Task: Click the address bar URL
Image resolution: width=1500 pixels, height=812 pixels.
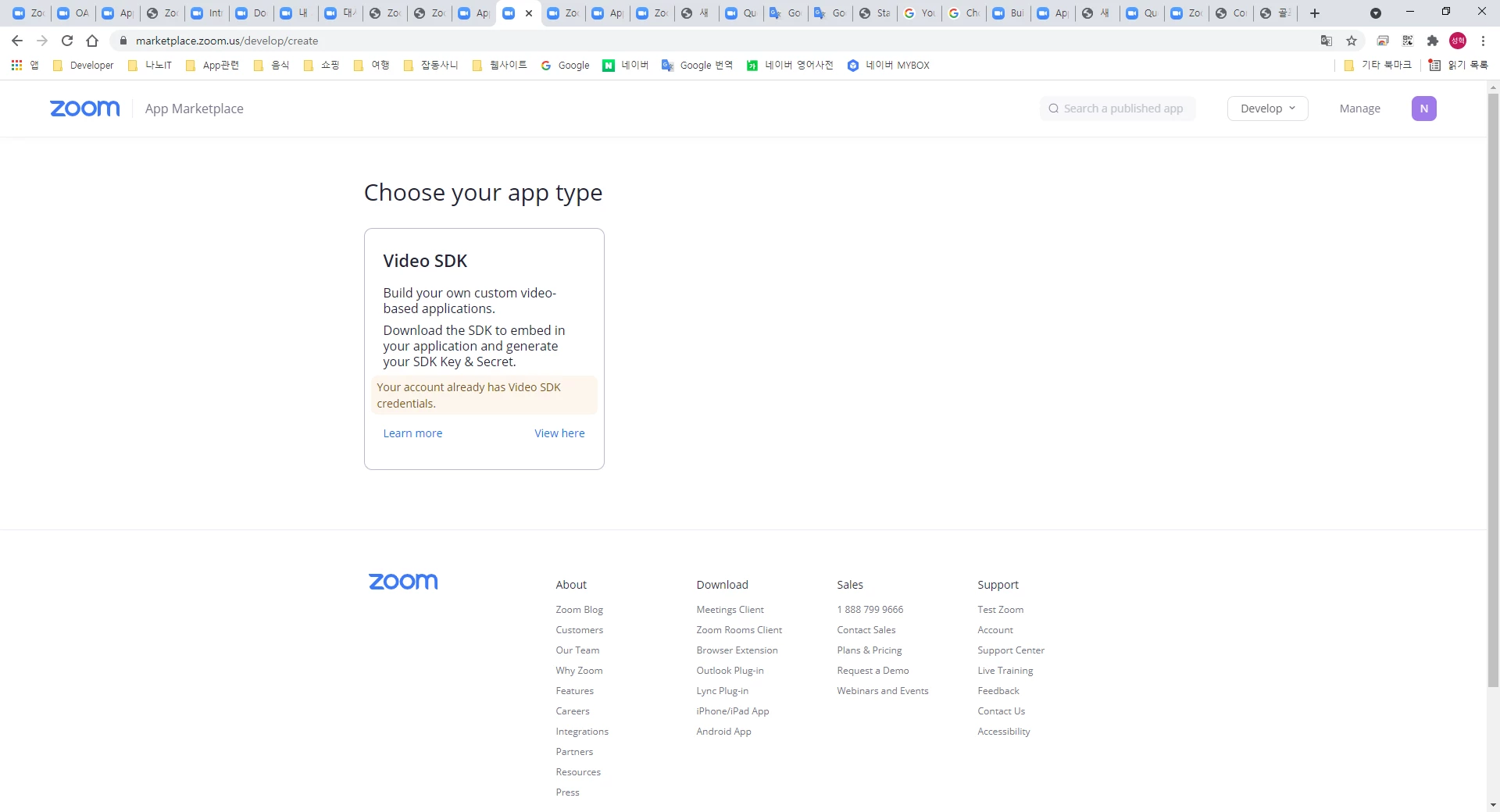Action: click(227, 41)
